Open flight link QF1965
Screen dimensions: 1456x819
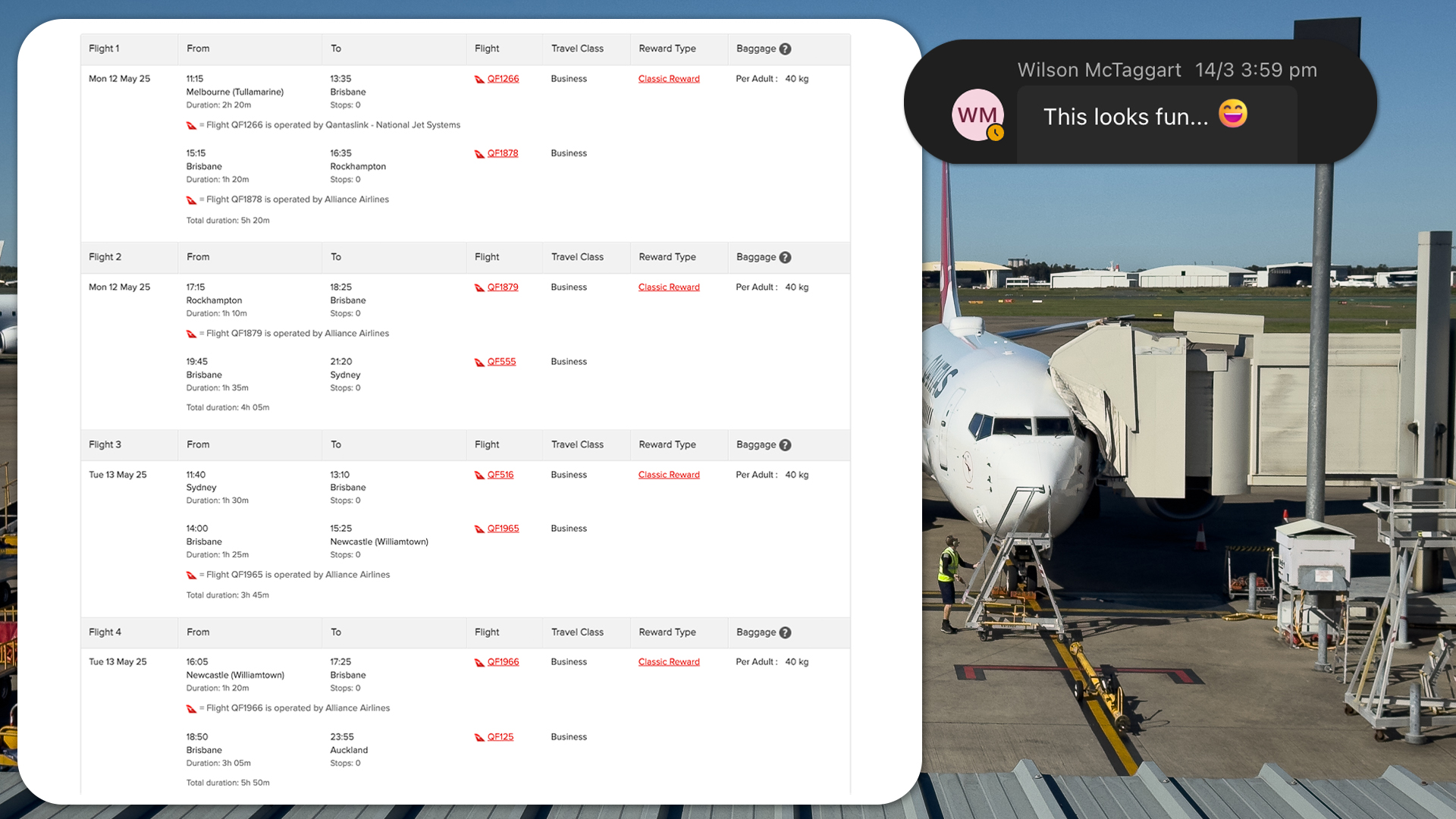click(503, 529)
